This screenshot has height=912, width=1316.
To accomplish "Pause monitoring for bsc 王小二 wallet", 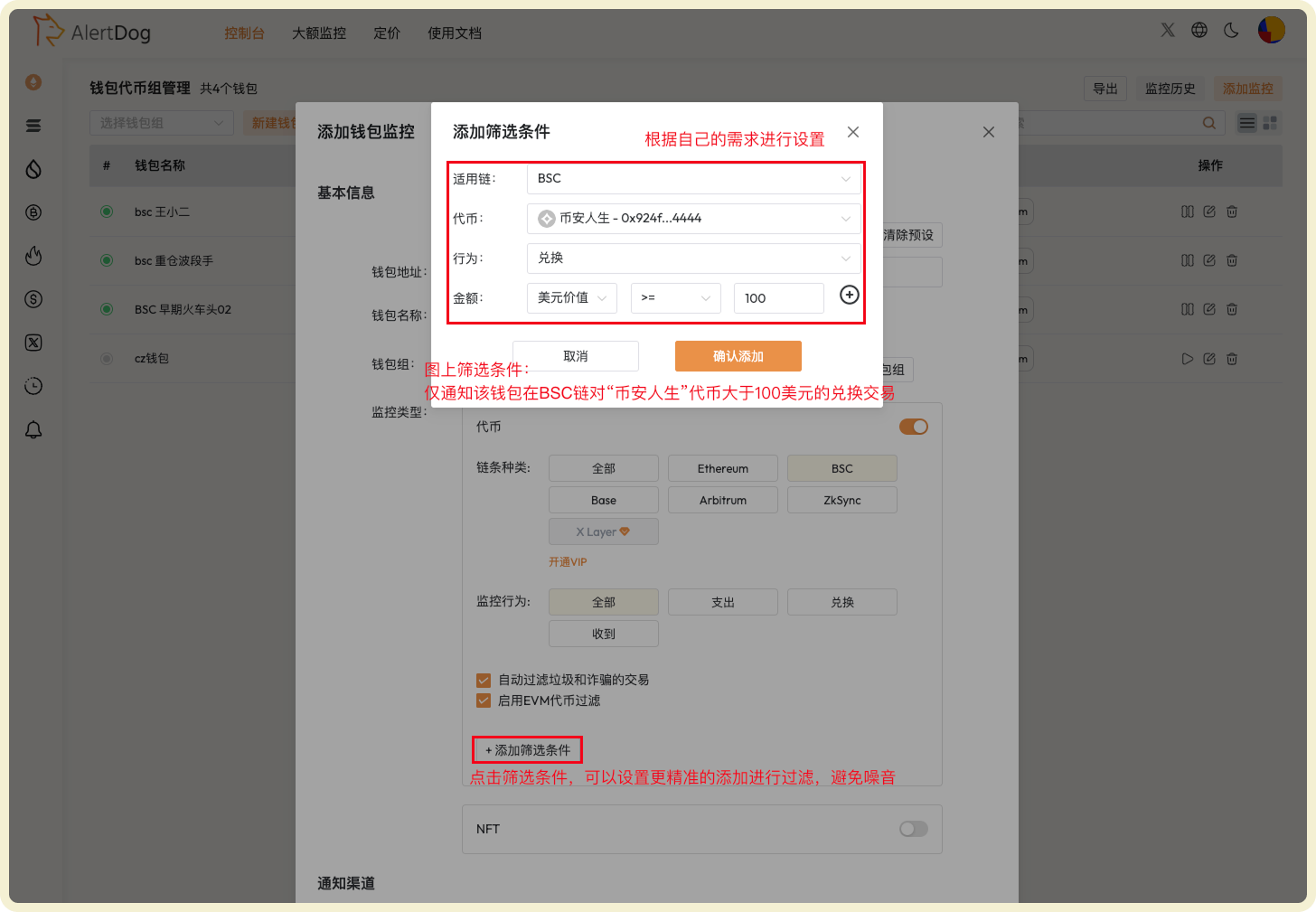I will click(x=1187, y=211).
